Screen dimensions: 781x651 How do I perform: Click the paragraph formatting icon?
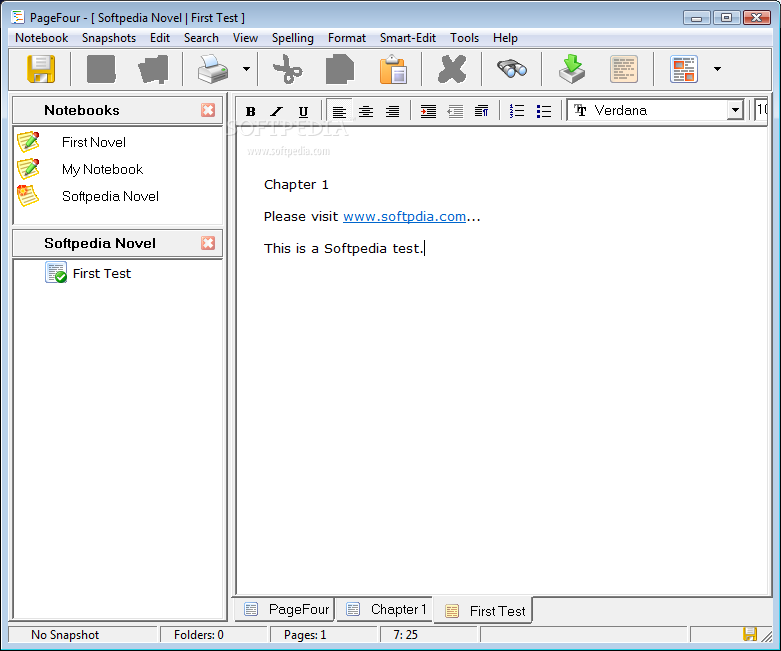click(x=482, y=111)
